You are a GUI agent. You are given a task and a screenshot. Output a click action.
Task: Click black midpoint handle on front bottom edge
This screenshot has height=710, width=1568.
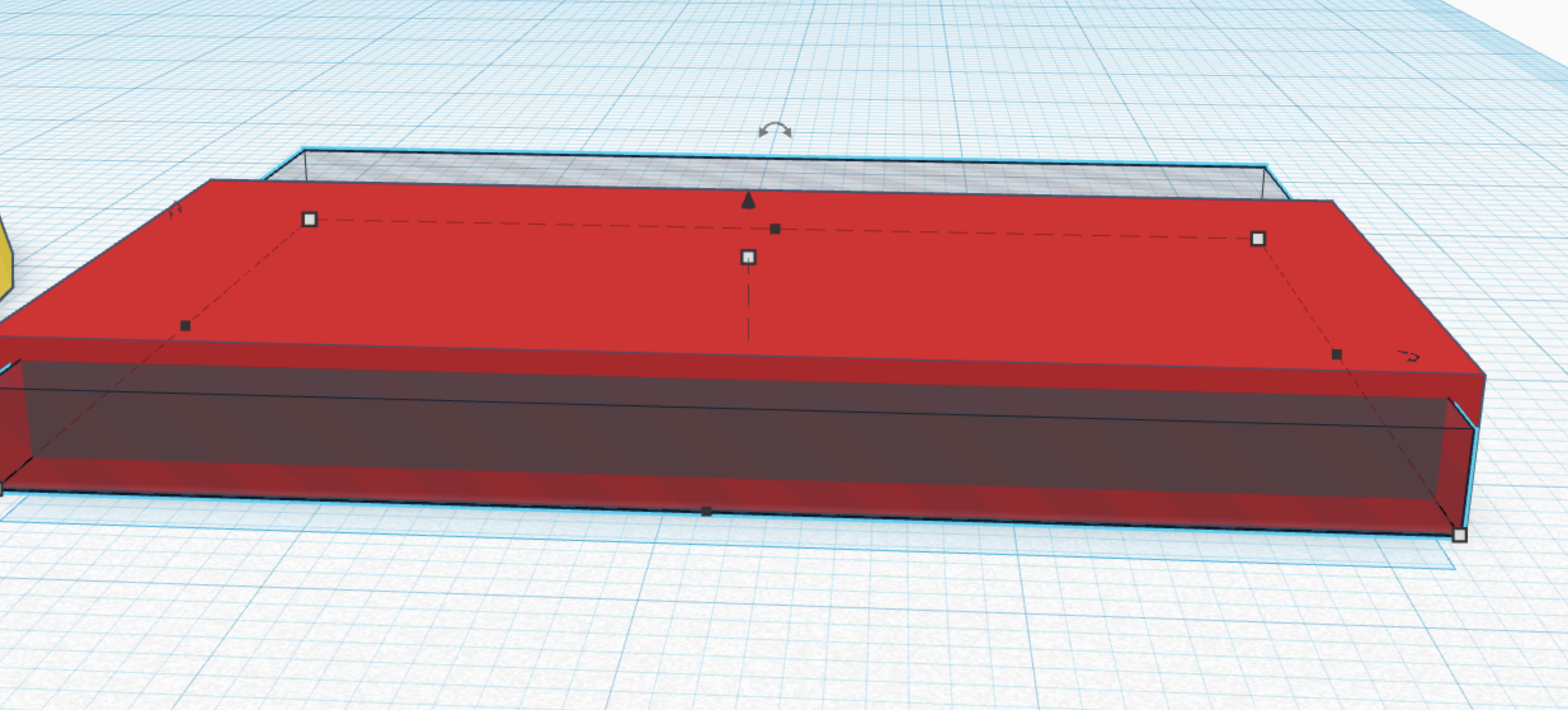pos(707,511)
